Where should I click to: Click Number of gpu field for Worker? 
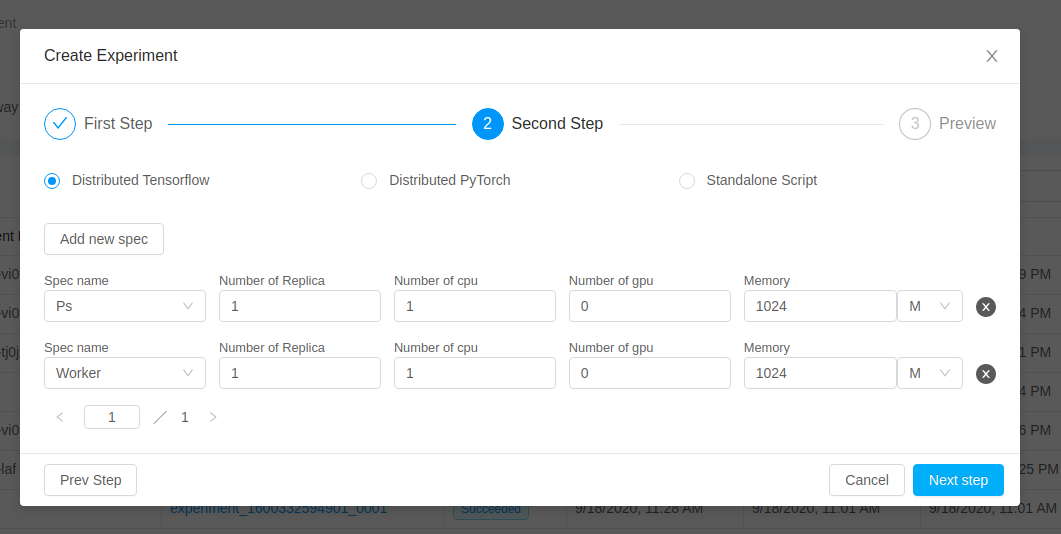coord(649,373)
